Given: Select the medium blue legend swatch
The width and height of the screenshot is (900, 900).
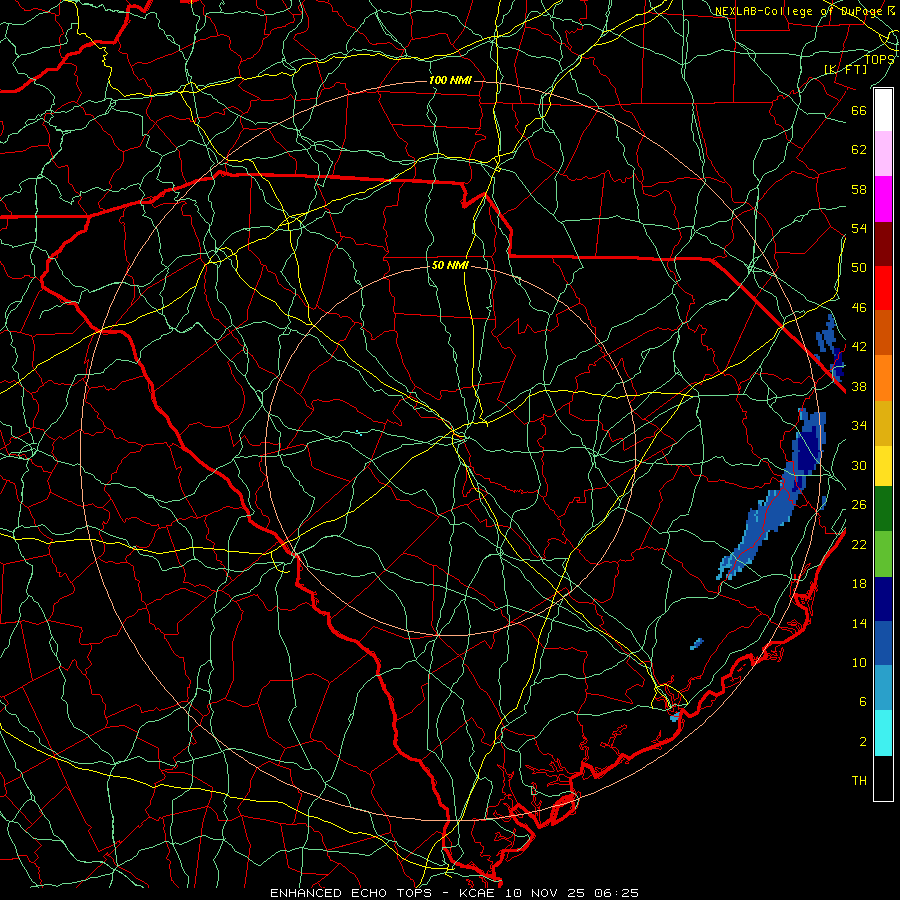Looking at the screenshot, I should coord(883,643).
